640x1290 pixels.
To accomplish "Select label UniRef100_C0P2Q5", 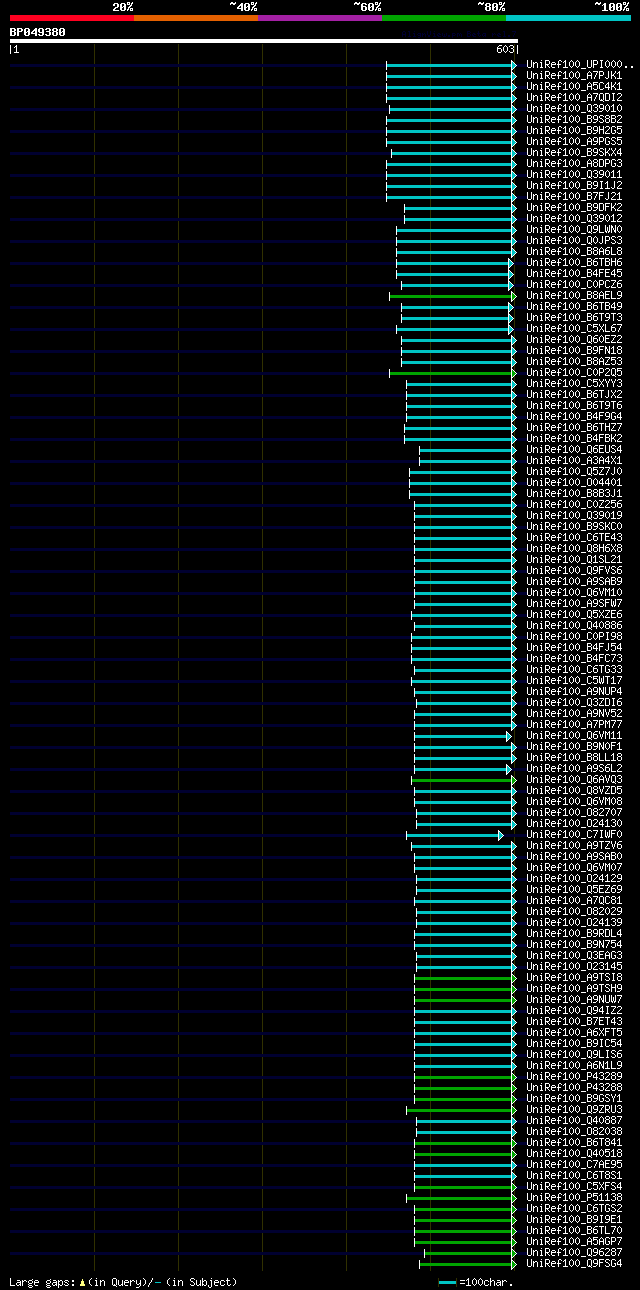I will (x=574, y=372).
